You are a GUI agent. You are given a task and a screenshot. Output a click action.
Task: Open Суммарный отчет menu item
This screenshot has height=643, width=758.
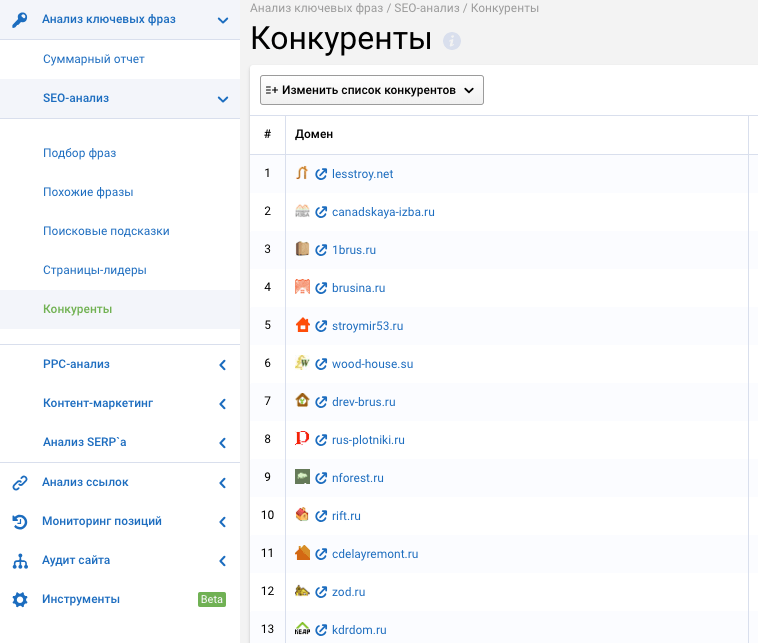[x=94, y=59]
